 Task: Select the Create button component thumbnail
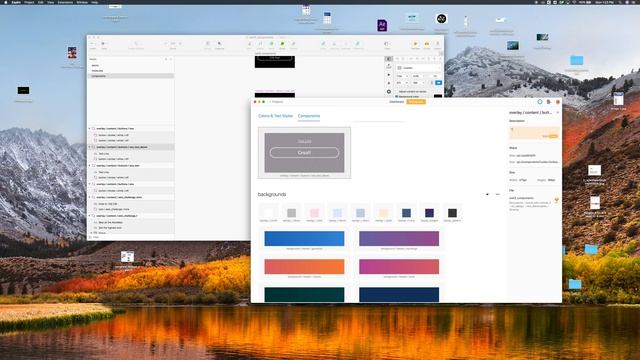pos(304,153)
